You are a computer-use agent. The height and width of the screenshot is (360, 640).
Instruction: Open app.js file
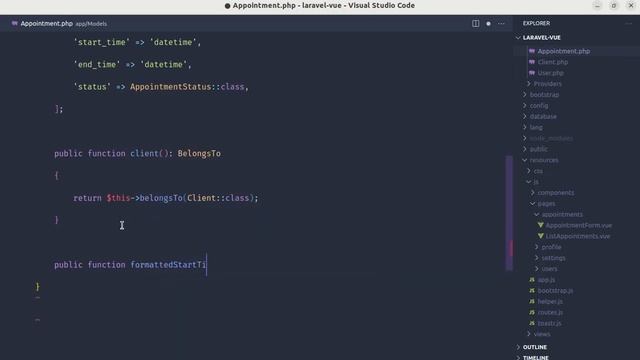[x=546, y=280]
